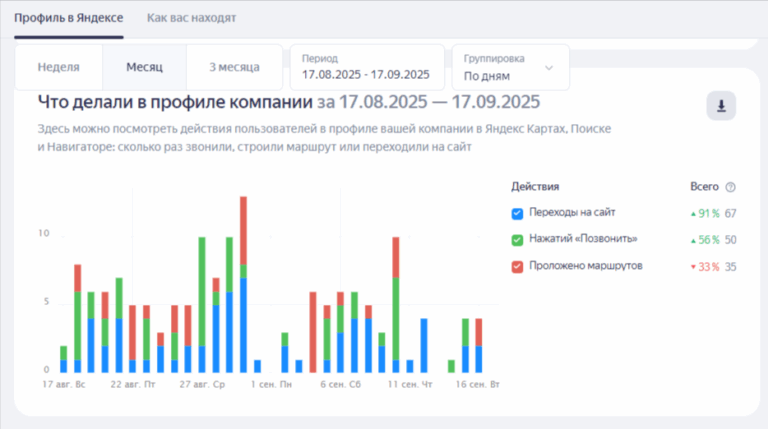Click the Нажатий «Позвонить» legend label
Screen dimensions: 768x429
583,239
